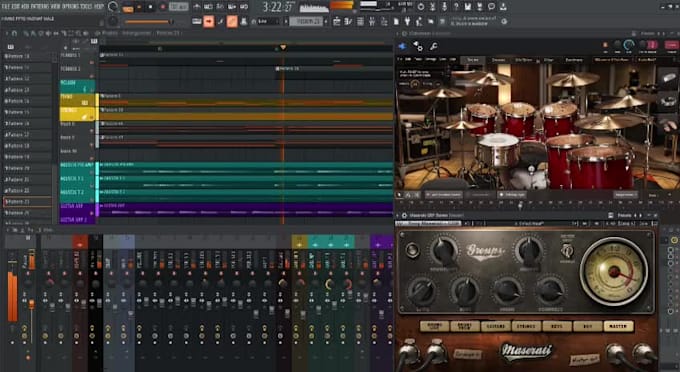Screen dimensions: 680x372
Task: Click Maserati GRP round power button
Action: 412,250
